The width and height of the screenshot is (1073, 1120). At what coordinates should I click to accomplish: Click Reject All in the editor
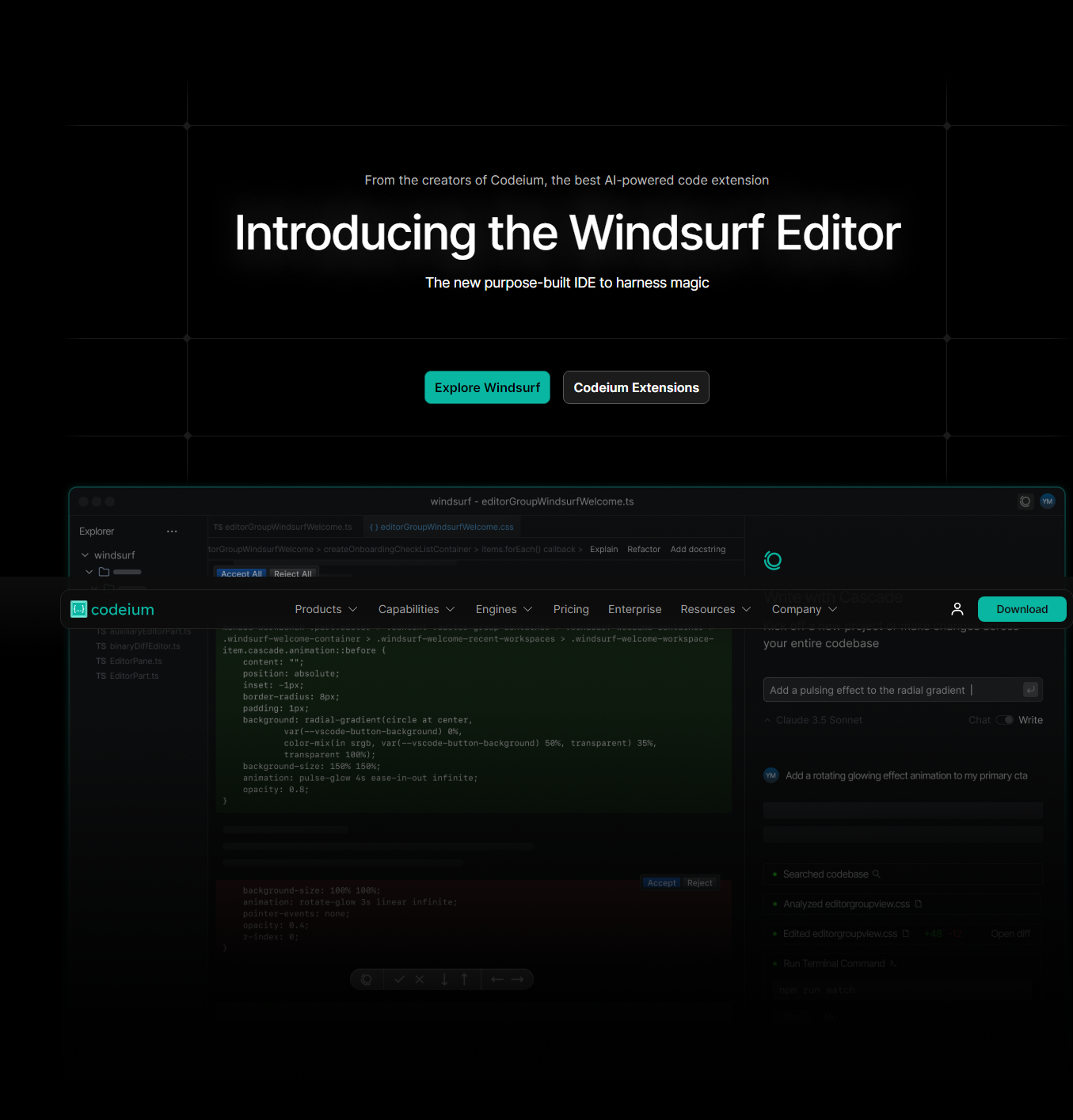tap(293, 573)
